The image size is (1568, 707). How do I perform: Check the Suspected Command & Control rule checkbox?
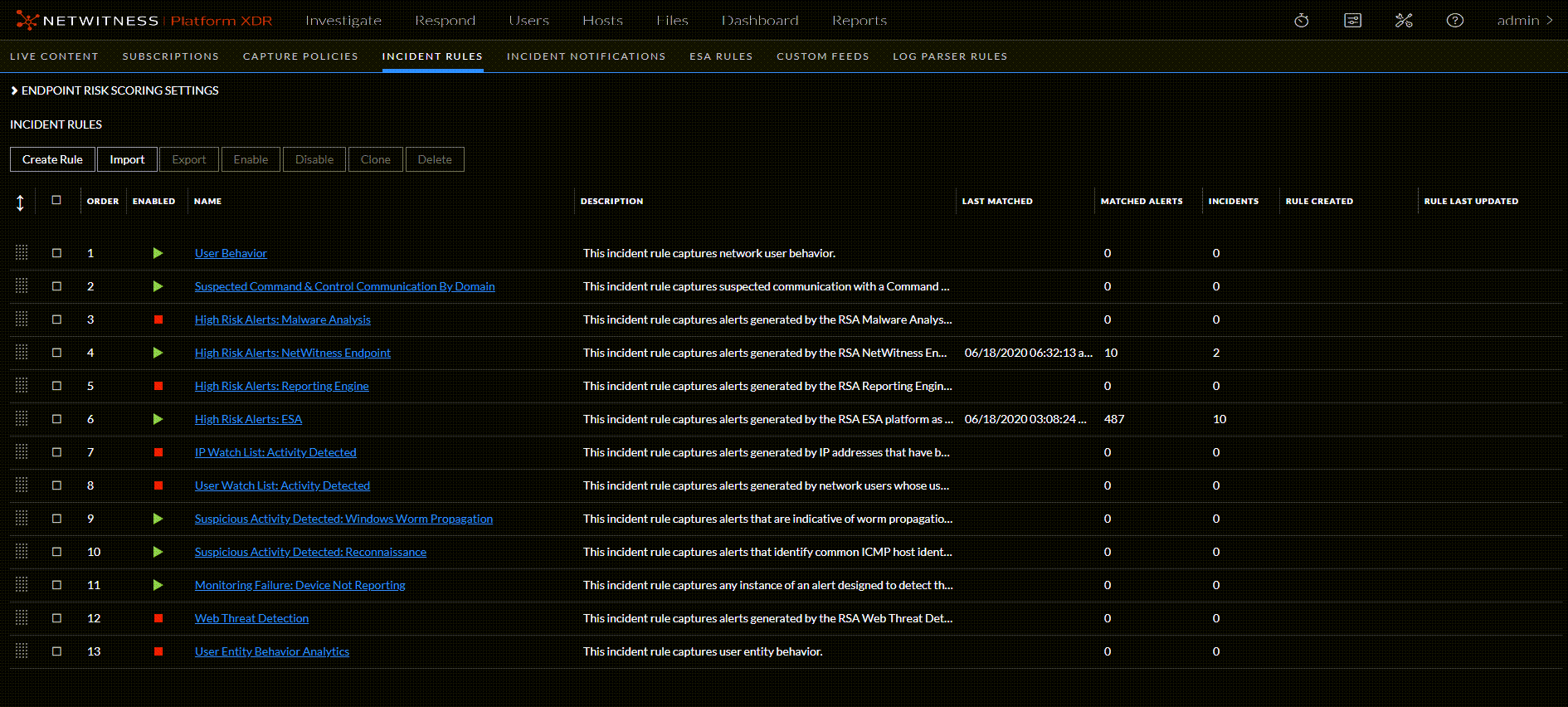(56, 286)
